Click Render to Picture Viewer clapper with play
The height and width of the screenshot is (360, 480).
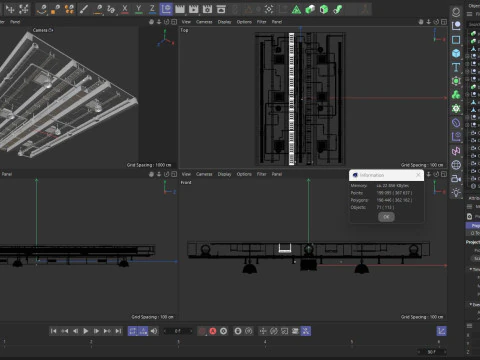[194, 9]
